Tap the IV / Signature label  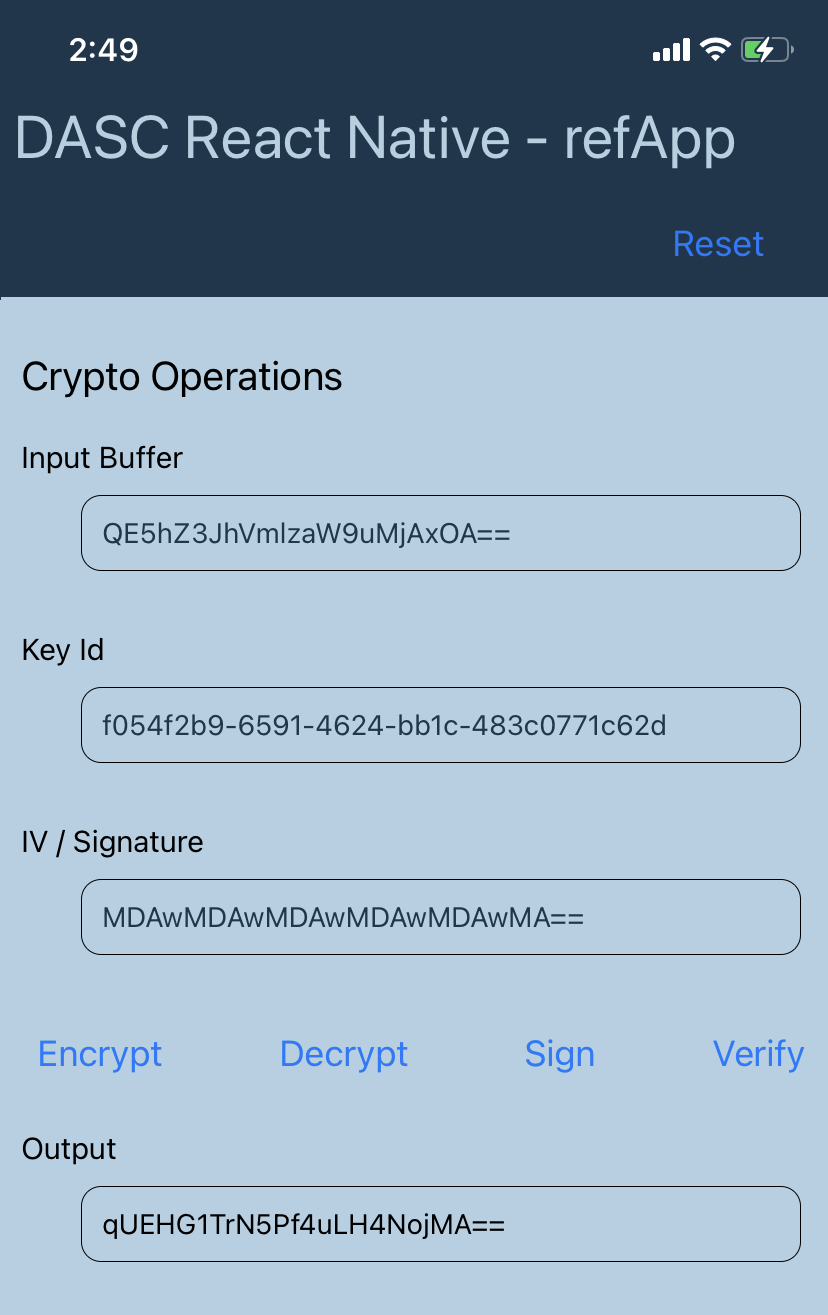point(112,842)
